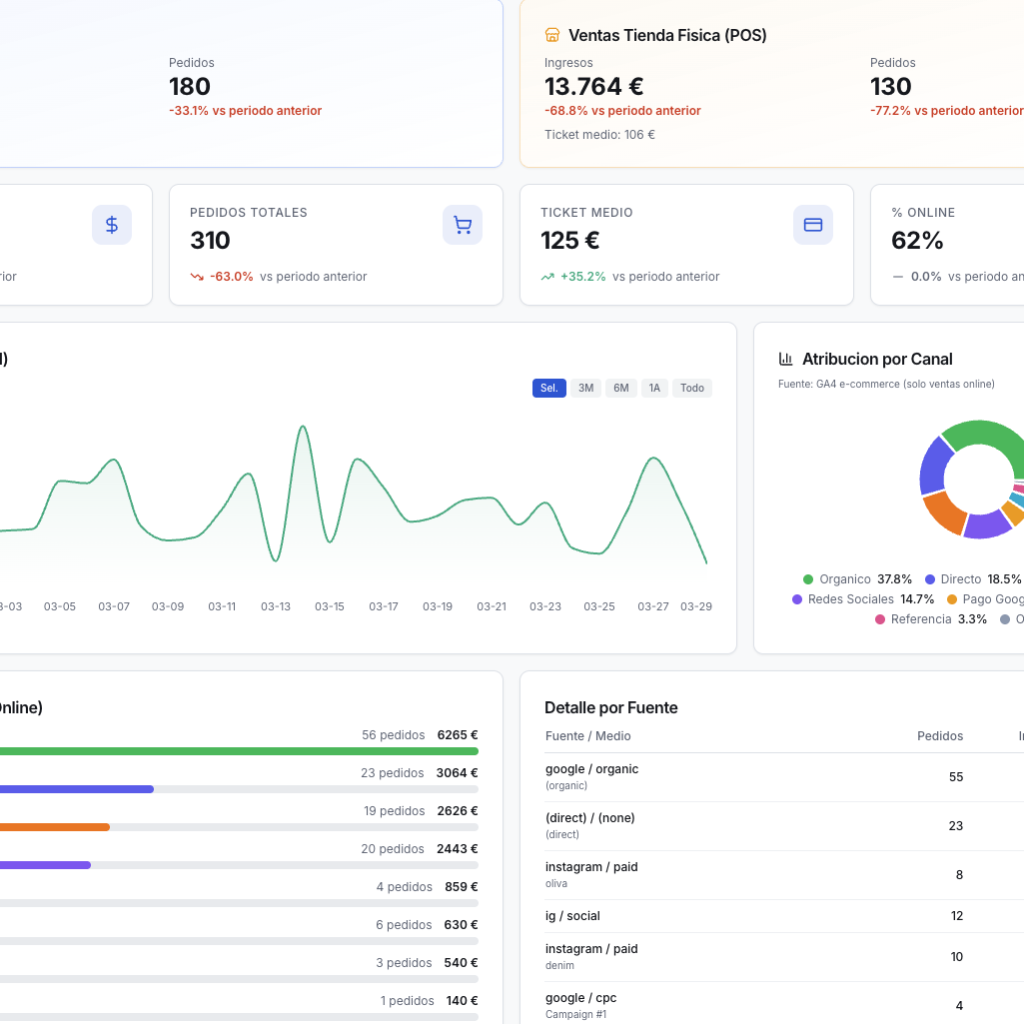This screenshot has width=1024, height=1024.
Task: Click the green Organico legend dot
Action: pos(808,579)
